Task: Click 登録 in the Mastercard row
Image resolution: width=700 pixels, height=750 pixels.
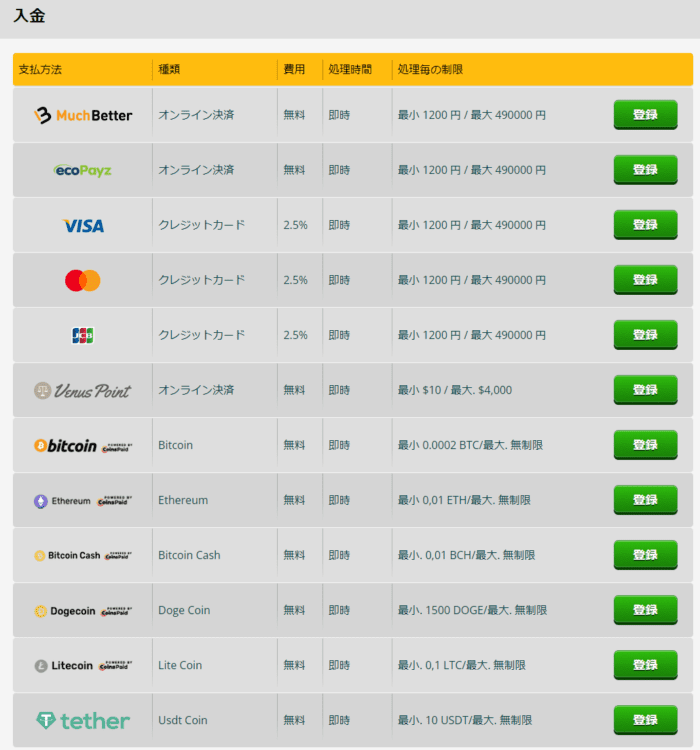Action: coord(645,280)
